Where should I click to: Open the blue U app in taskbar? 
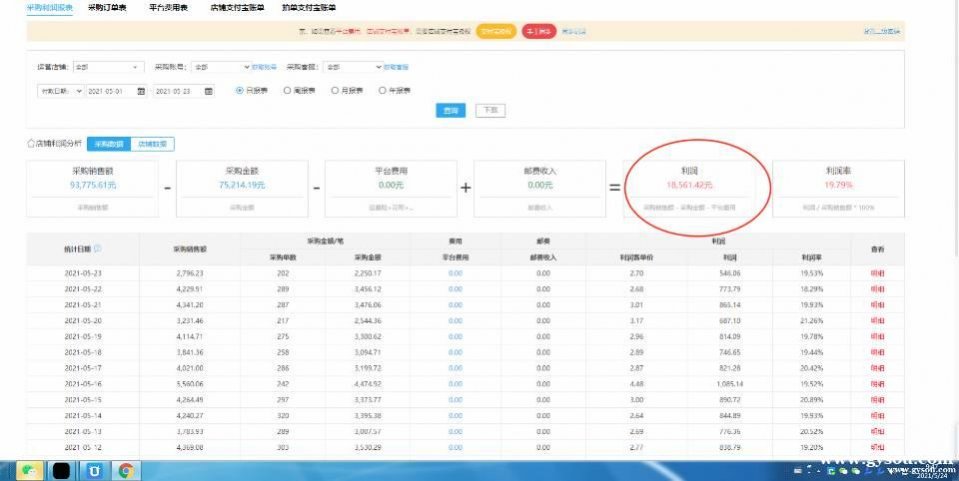(95, 471)
